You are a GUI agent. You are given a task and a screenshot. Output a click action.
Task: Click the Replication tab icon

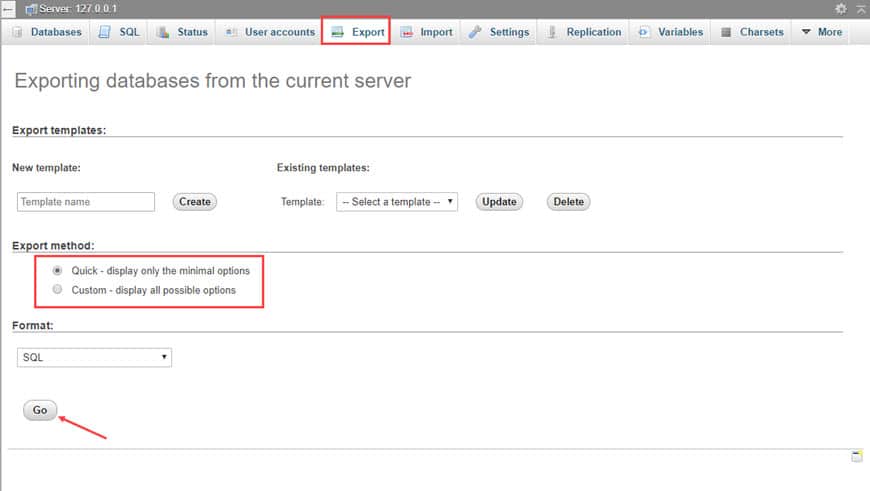tap(552, 32)
